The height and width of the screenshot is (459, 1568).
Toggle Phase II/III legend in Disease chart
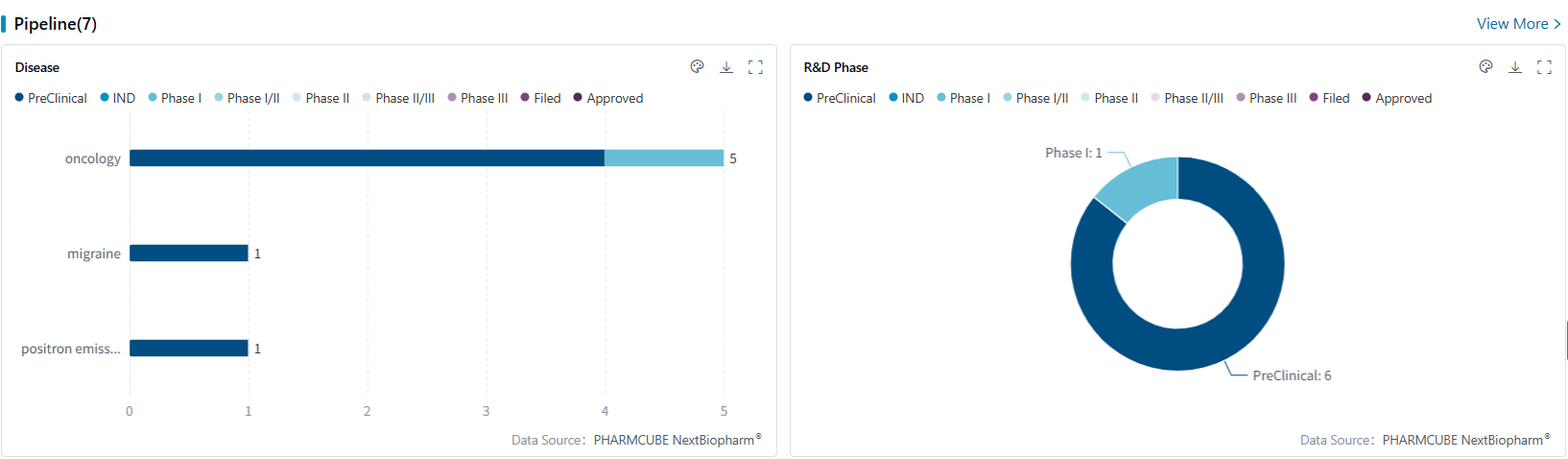pos(398,98)
